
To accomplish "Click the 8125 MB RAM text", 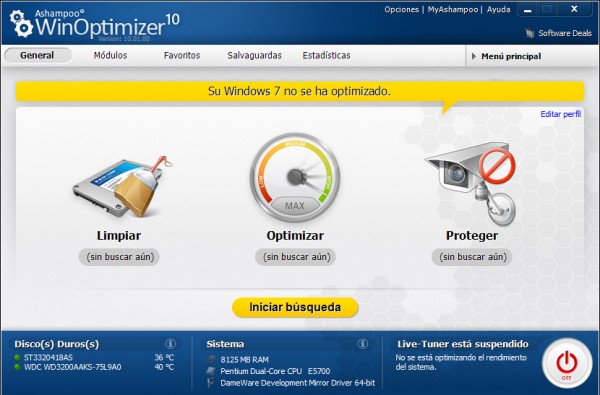I will tap(245, 359).
